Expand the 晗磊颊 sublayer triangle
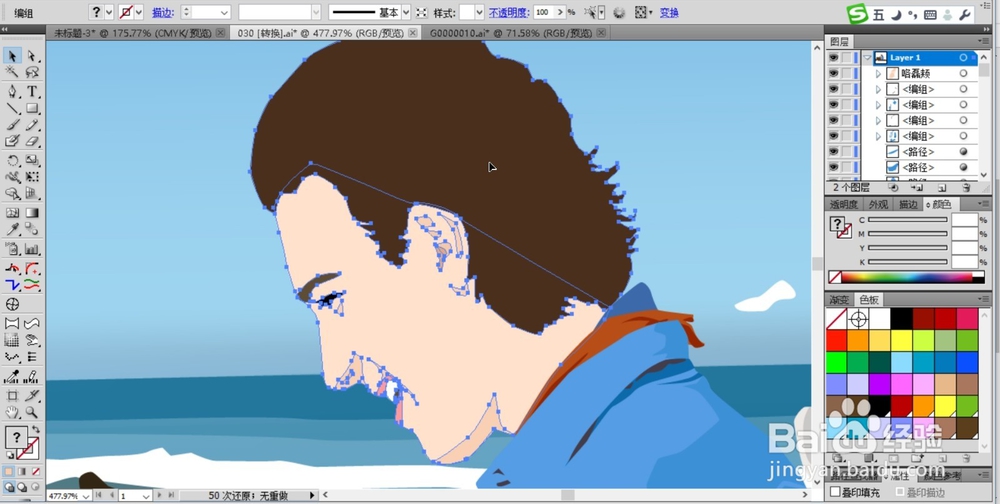The height and width of the screenshot is (504, 1000). pyautogui.click(x=878, y=73)
